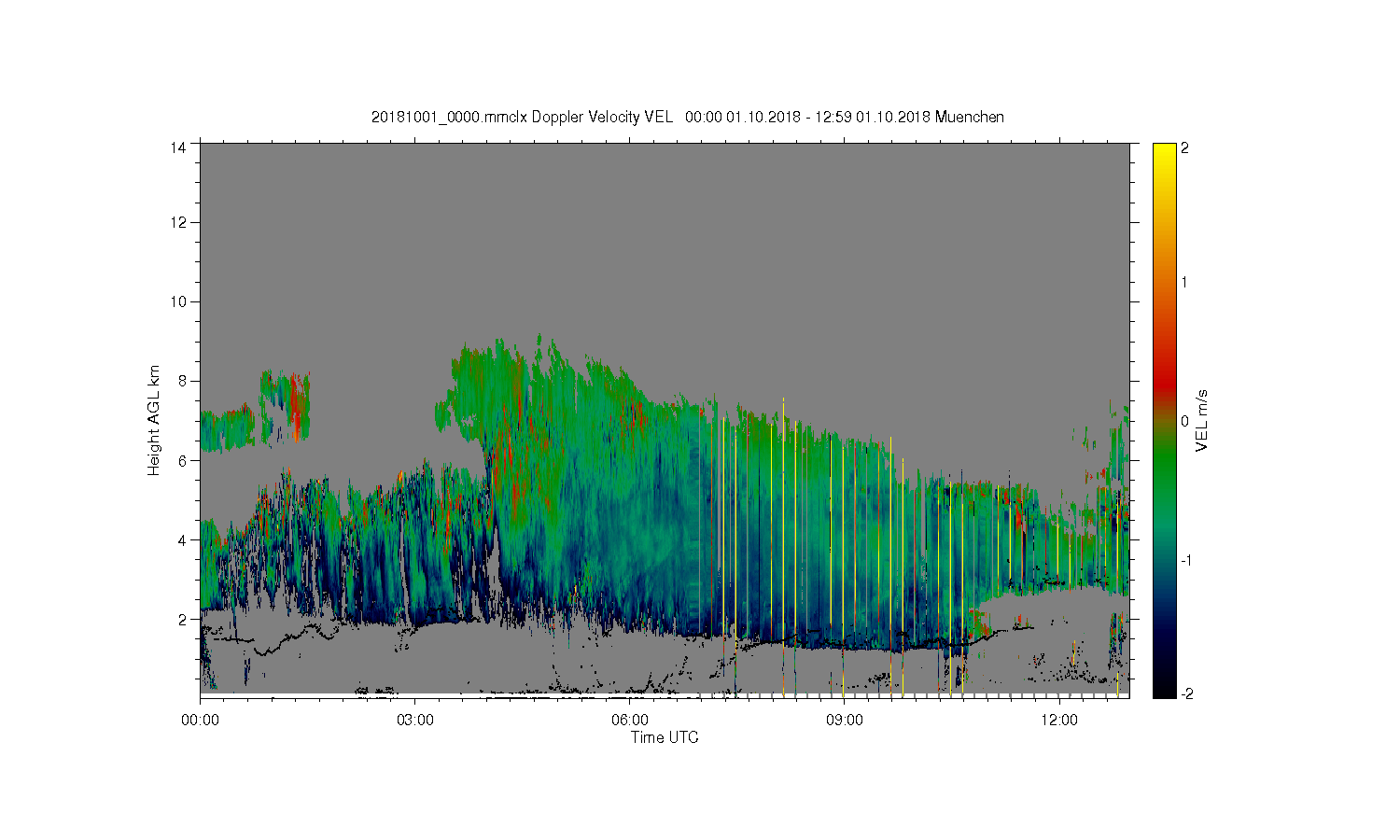Viewport: 1400px width, 840px height.
Task: Click the VEL m/s colorbar label
Action: 1202,421
